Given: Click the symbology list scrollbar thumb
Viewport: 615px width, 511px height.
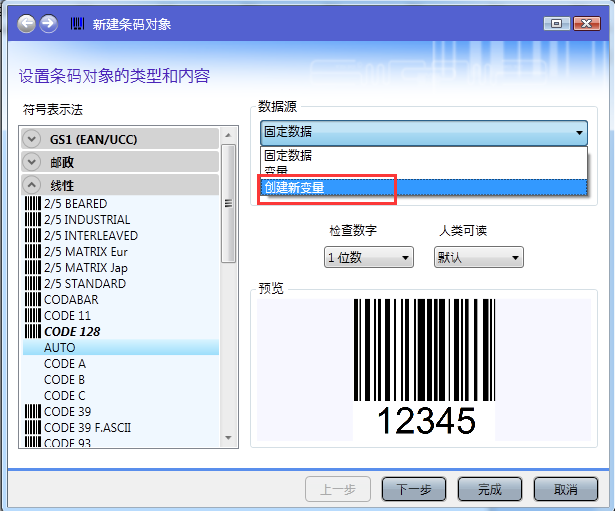Looking at the screenshot, I should (x=228, y=203).
